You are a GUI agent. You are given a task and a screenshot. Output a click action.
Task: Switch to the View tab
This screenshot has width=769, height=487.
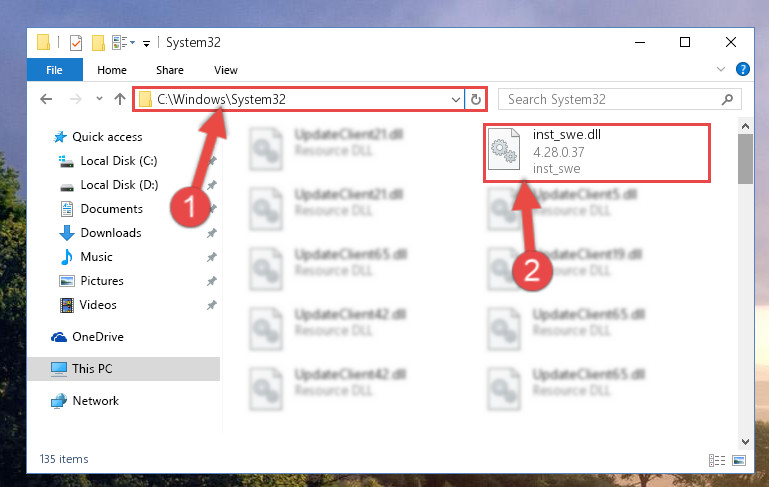pyautogui.click(x=226, y=70)
